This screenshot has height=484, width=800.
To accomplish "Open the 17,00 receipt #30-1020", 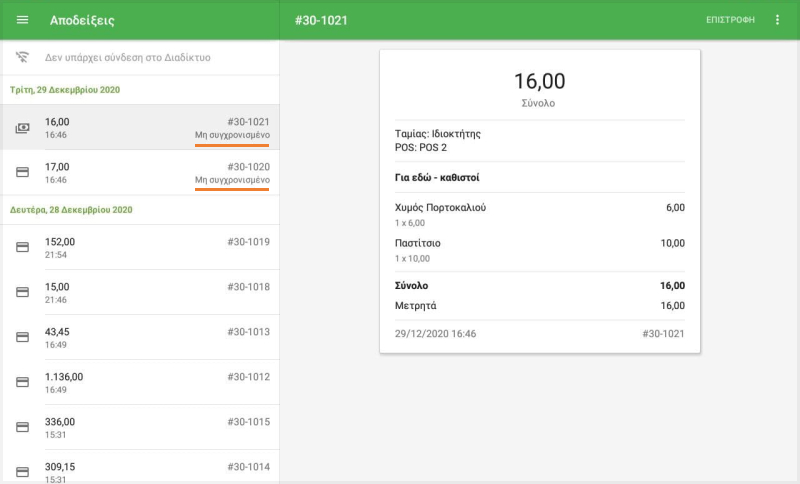I will click(x=150, y=173).
